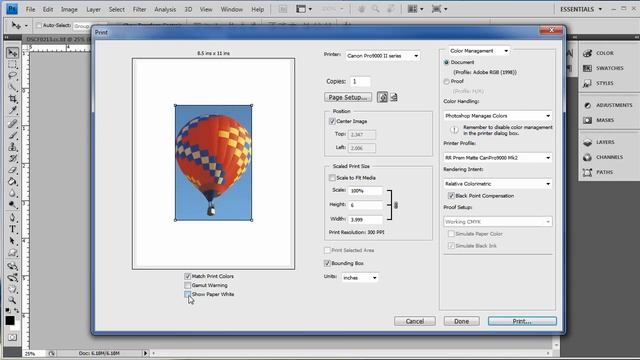The image size is (640, 360).
Task: Open the Image menu
Action: click(x=69, y=9)
